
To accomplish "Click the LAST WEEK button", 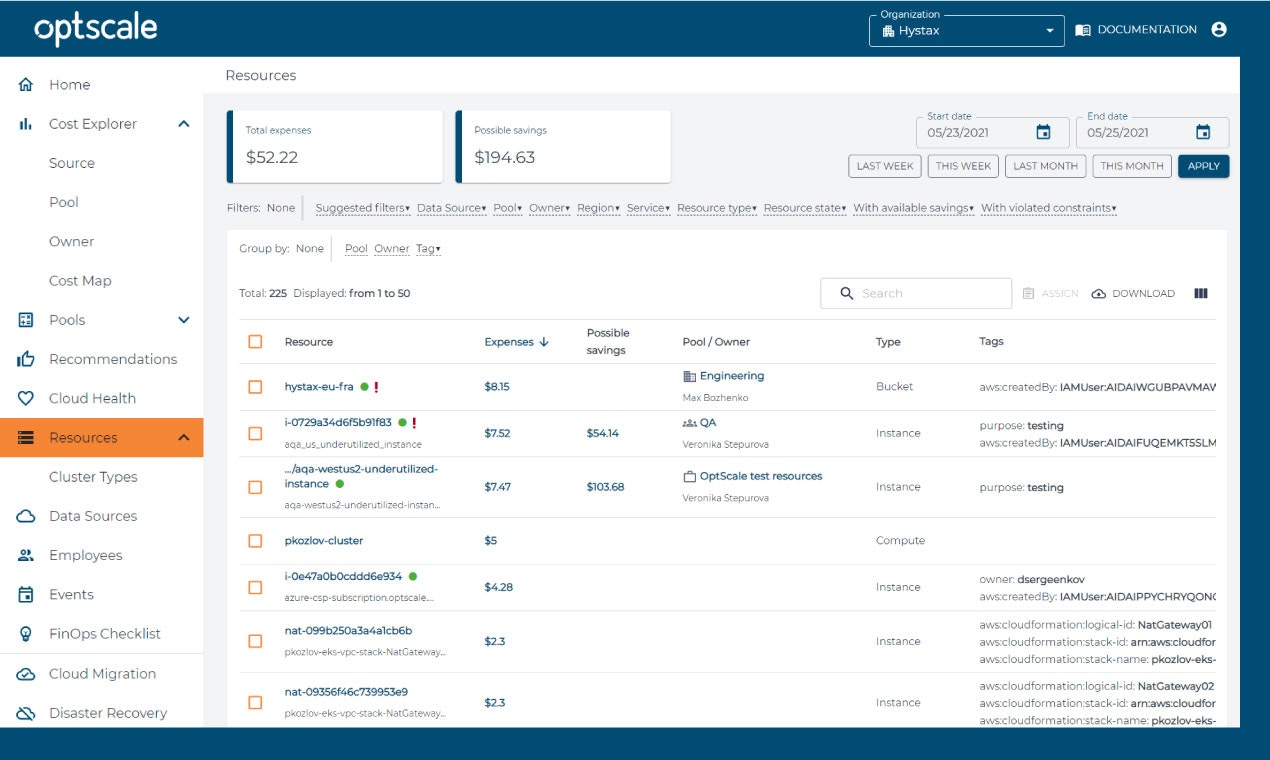I will click(x=885, y=166).
